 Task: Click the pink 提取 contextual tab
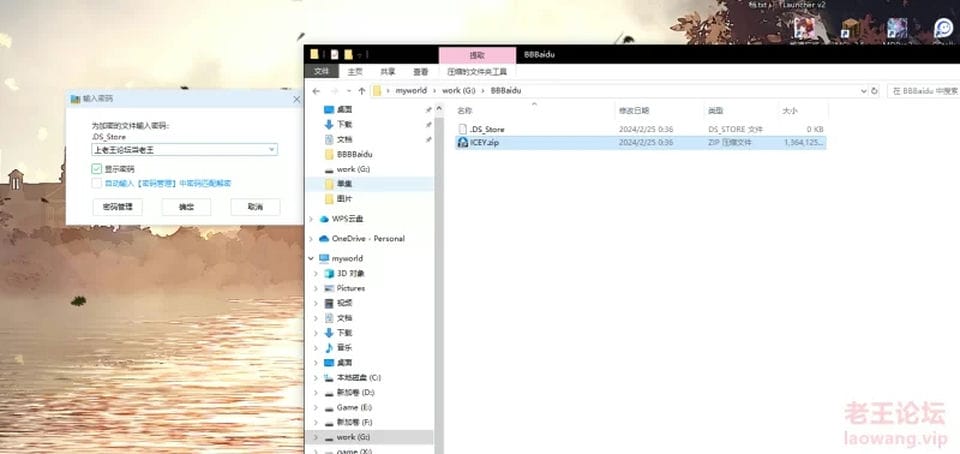[477, 55]
